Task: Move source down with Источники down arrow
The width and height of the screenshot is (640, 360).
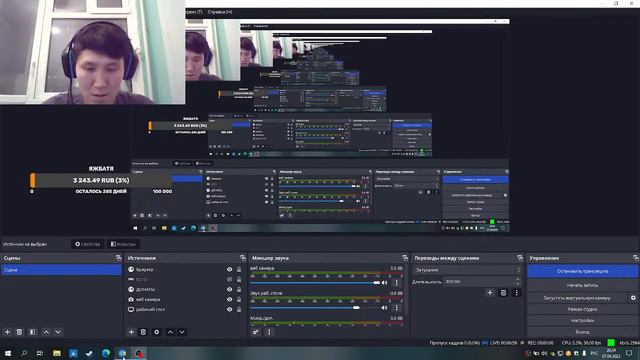Action: coord(182,332)
